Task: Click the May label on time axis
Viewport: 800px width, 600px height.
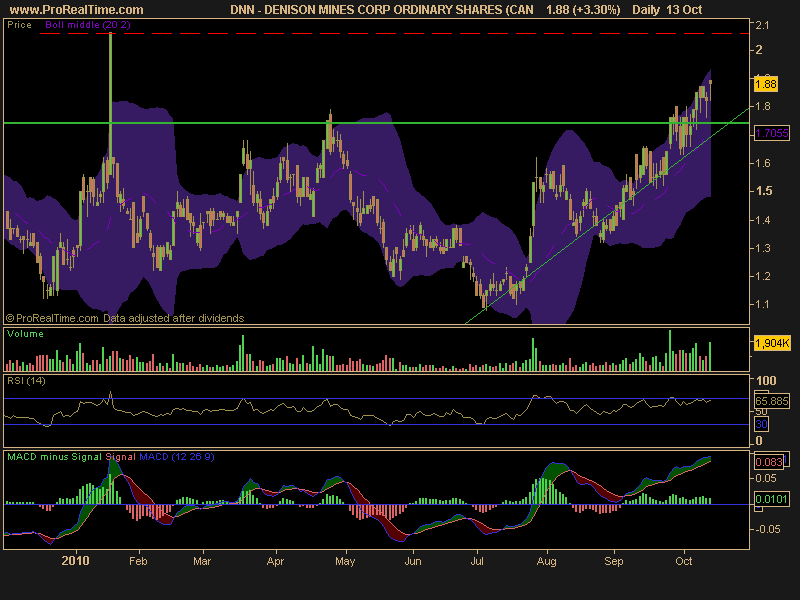Action: [x=345, y=561]
